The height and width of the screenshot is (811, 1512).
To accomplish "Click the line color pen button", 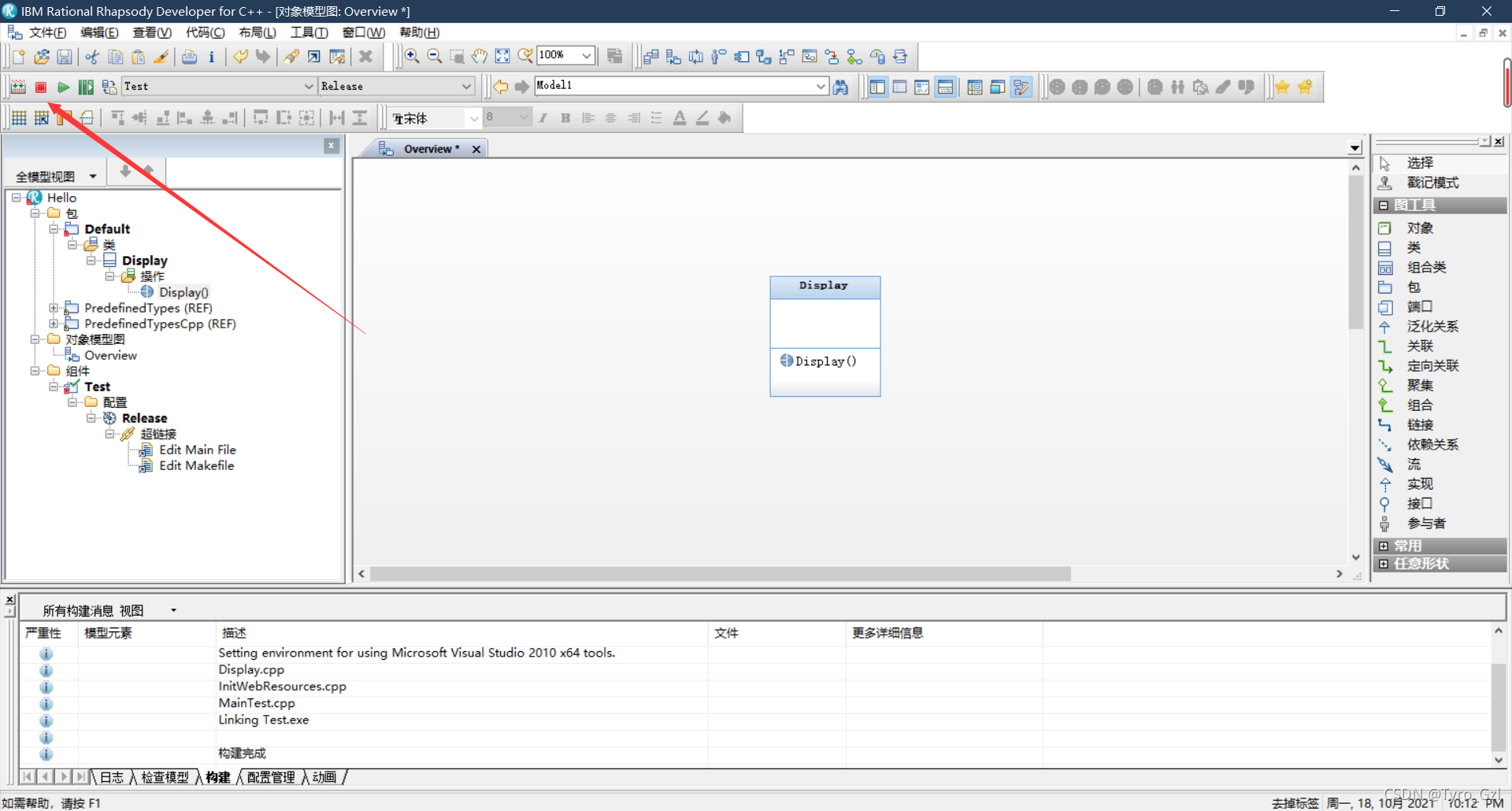I will tap(702, 118).
